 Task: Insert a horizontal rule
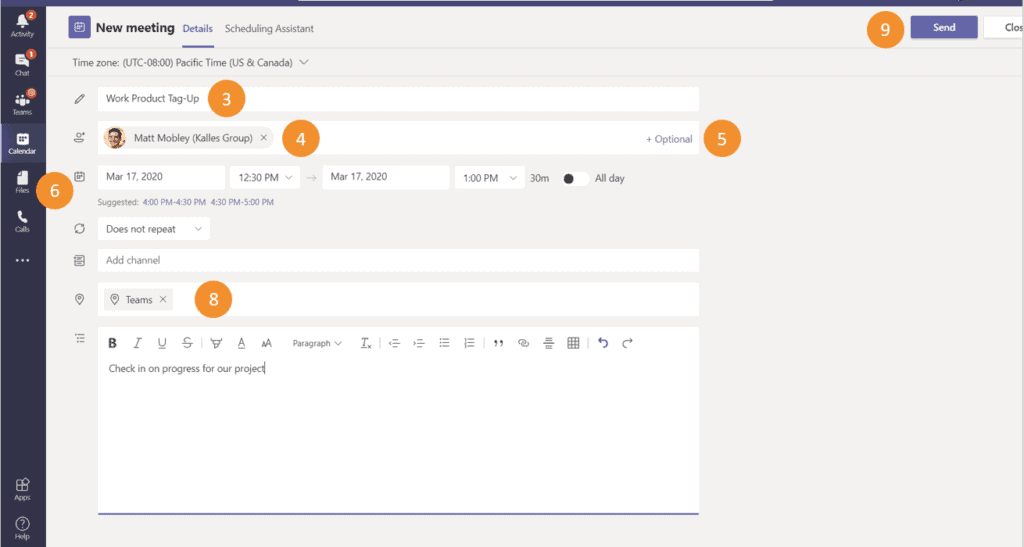click(x=549, y=343)
